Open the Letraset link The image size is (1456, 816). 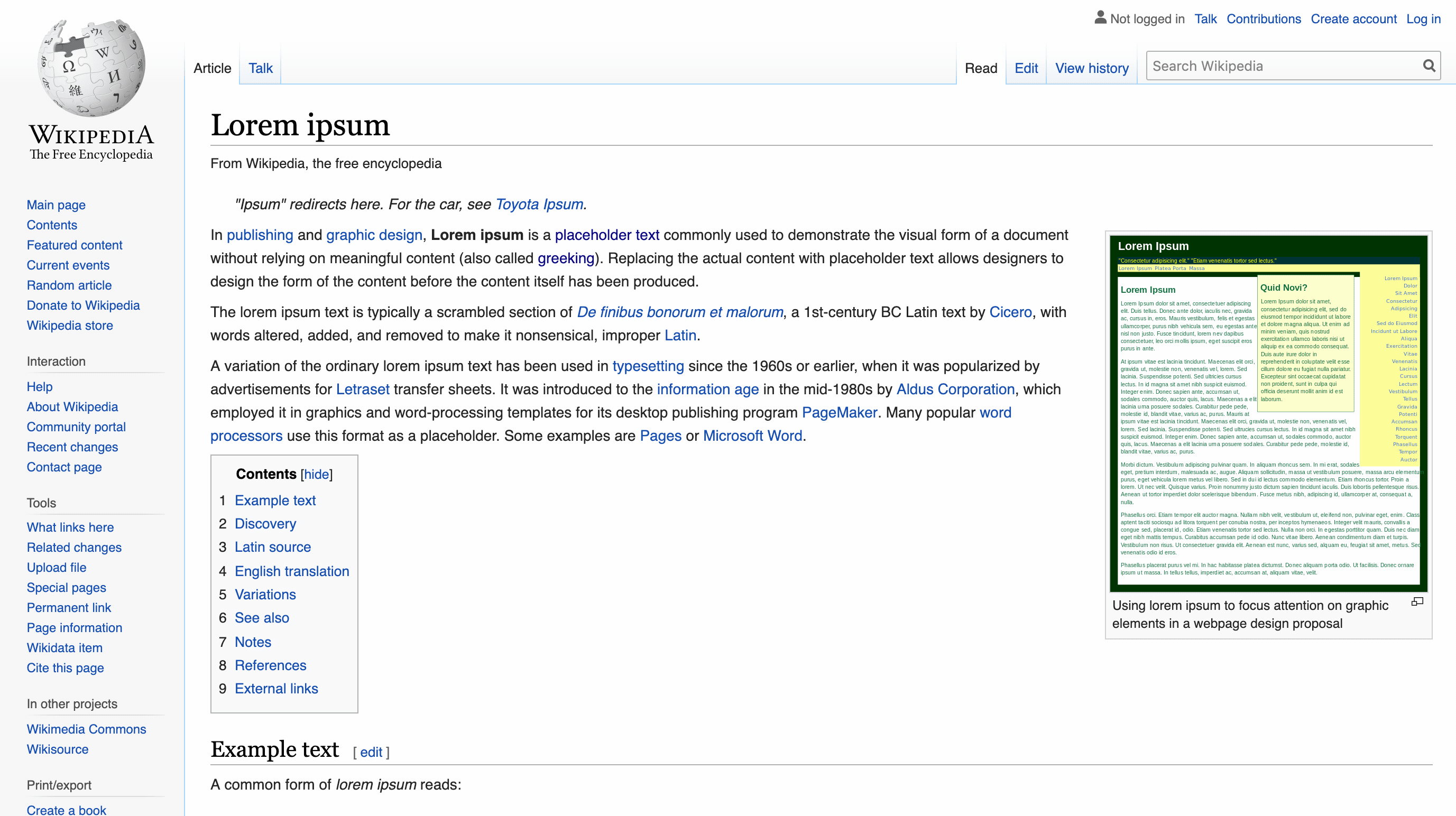(x=363, y=389)
